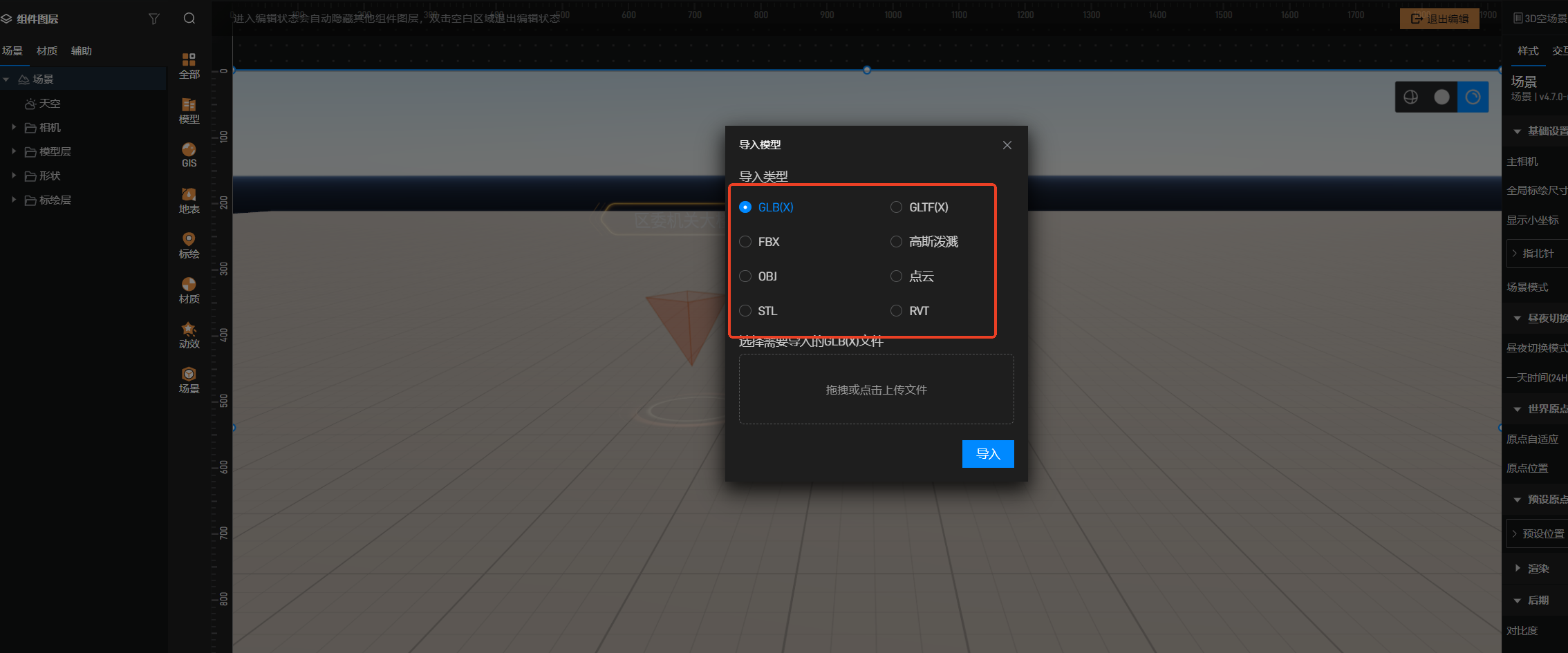Open the 地表 terrain category
The height and width of the screenshot is (653, 1568).
coord(189,200)
